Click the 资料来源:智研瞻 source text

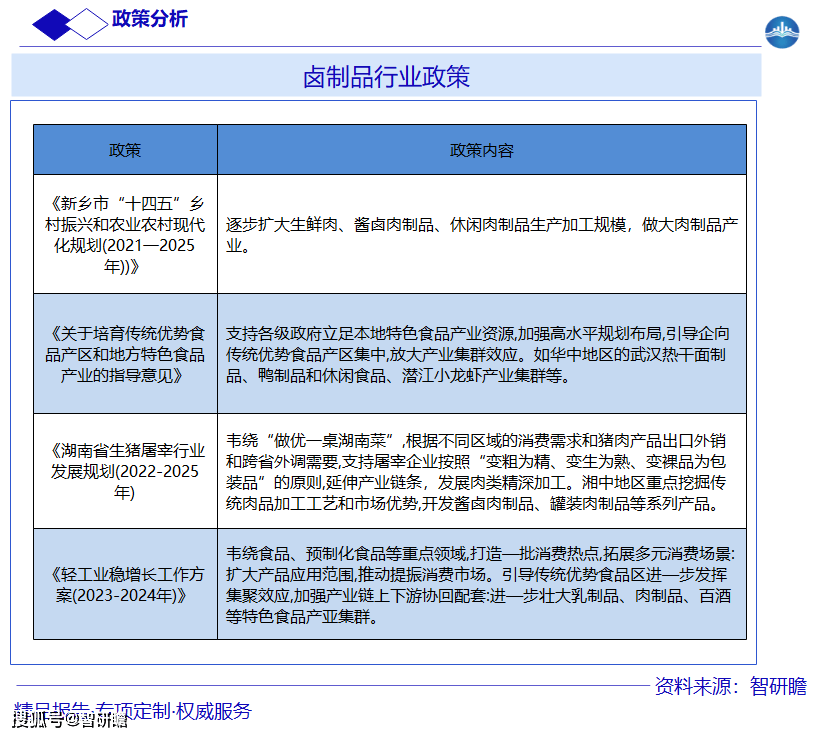coord(730,686)
